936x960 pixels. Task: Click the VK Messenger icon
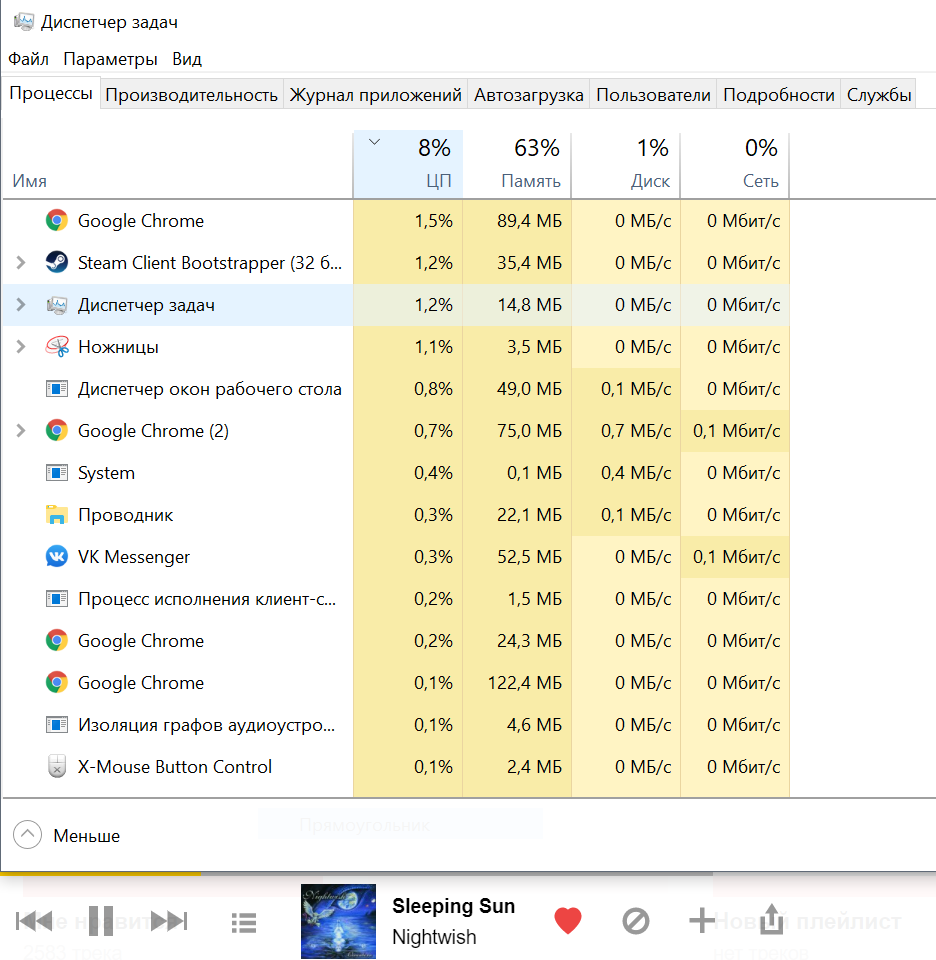click(56, 557)
